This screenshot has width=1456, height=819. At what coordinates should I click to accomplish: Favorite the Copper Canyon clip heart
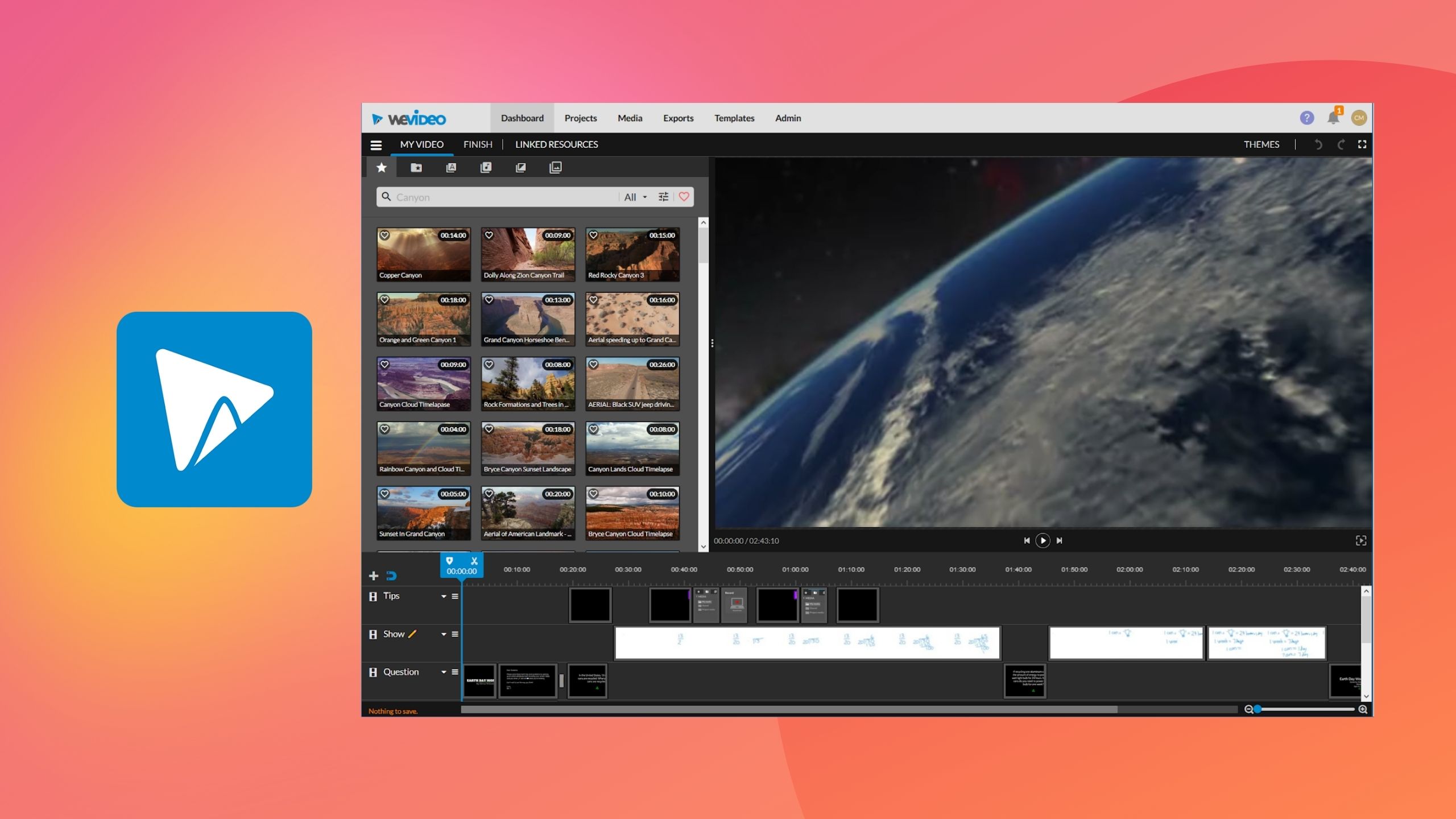pyautogui.click(x=384, y=235)
